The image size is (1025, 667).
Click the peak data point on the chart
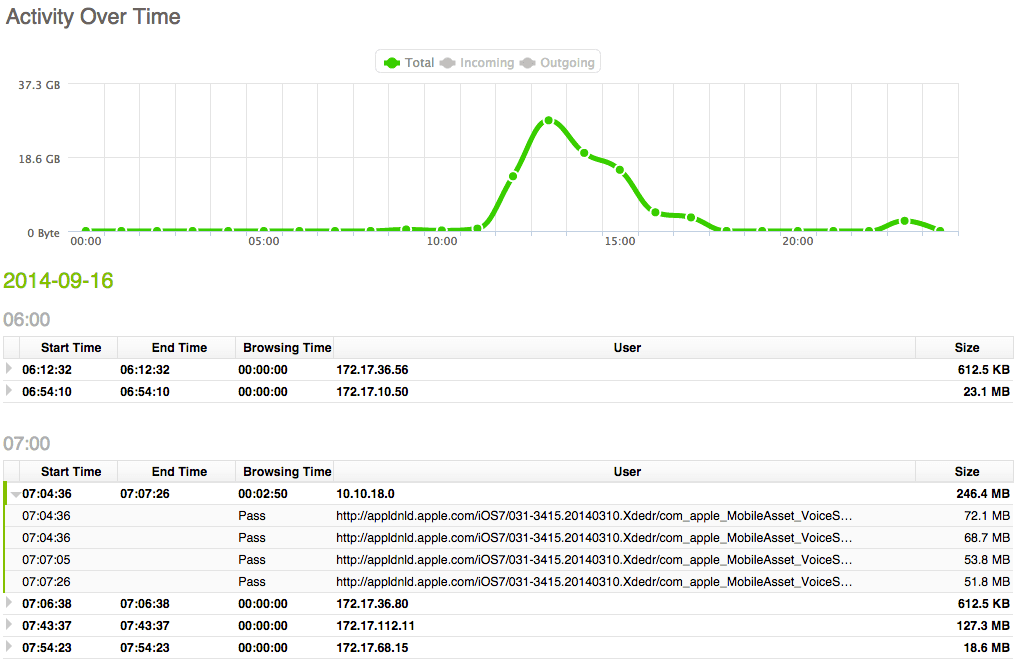pyautogui.click(x=548, y=120)
